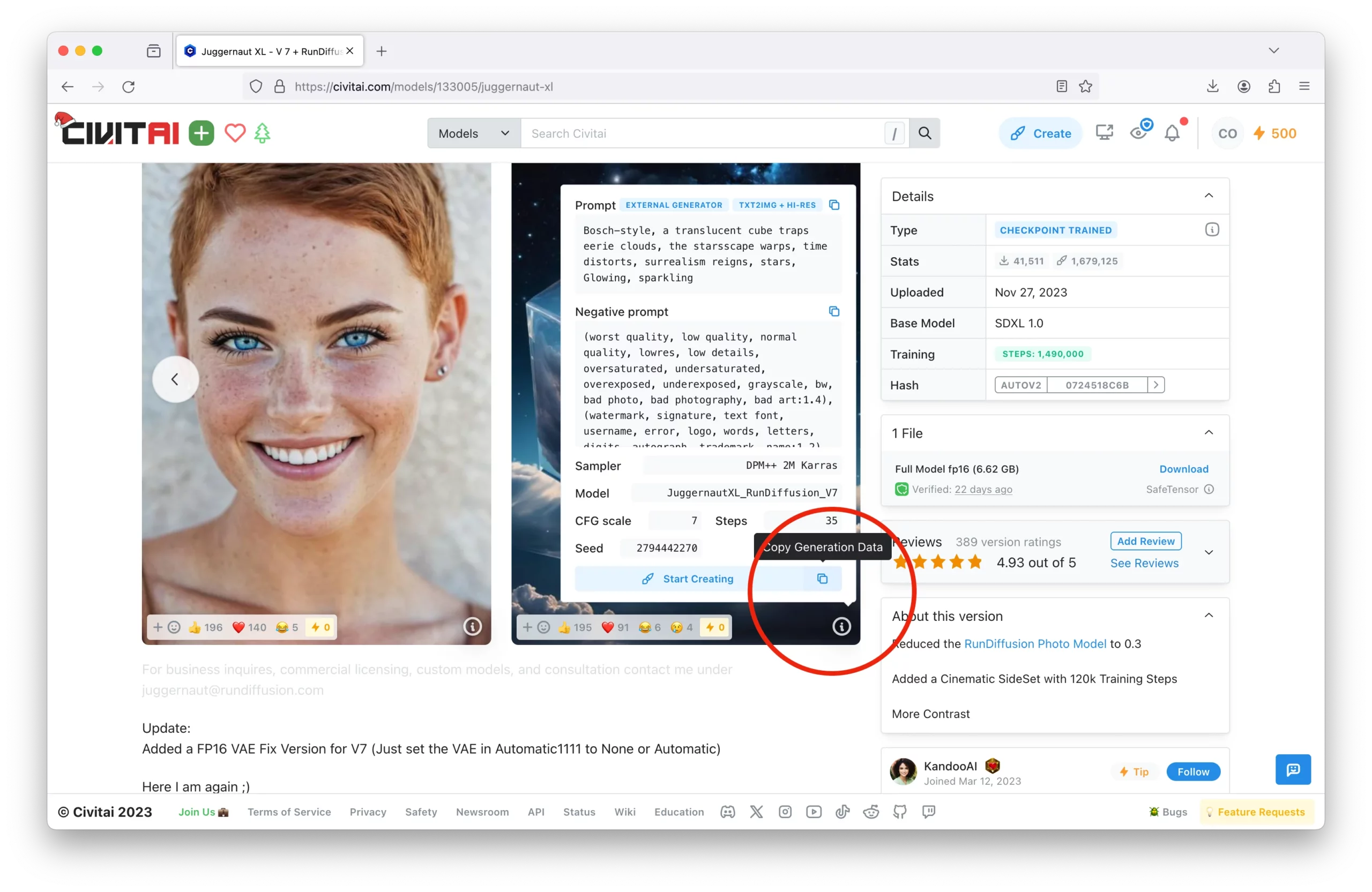Open the Reddit footer link
This screenshot has height=892, width=1372.
tap(871, 812)
